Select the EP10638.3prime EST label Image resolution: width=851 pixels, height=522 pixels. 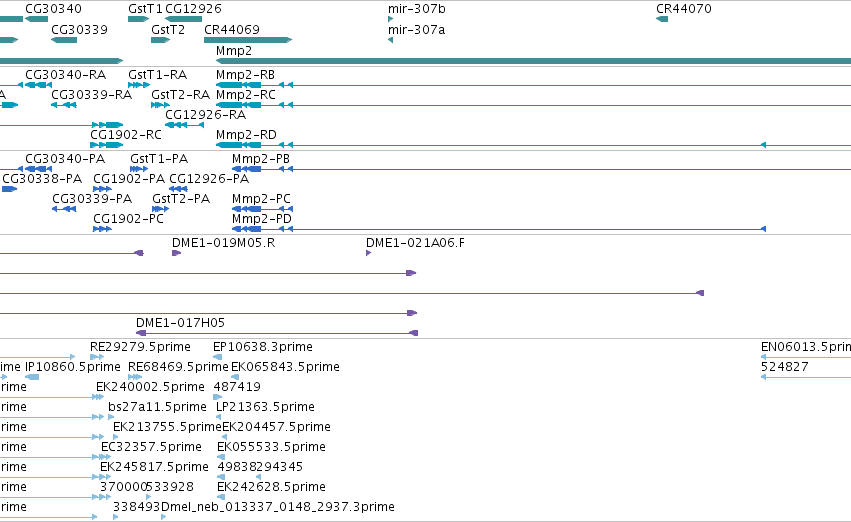tap(263, 347)
